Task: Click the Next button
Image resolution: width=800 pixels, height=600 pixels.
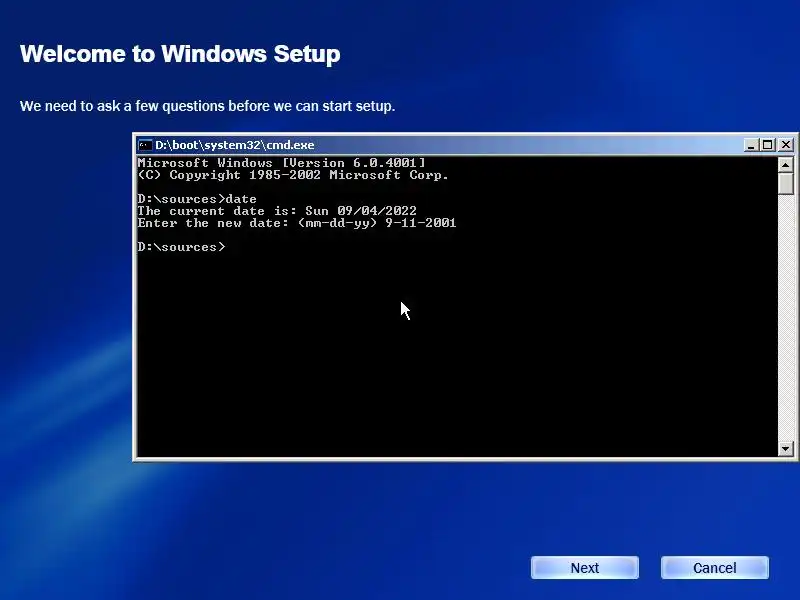Action: (585, 568)
